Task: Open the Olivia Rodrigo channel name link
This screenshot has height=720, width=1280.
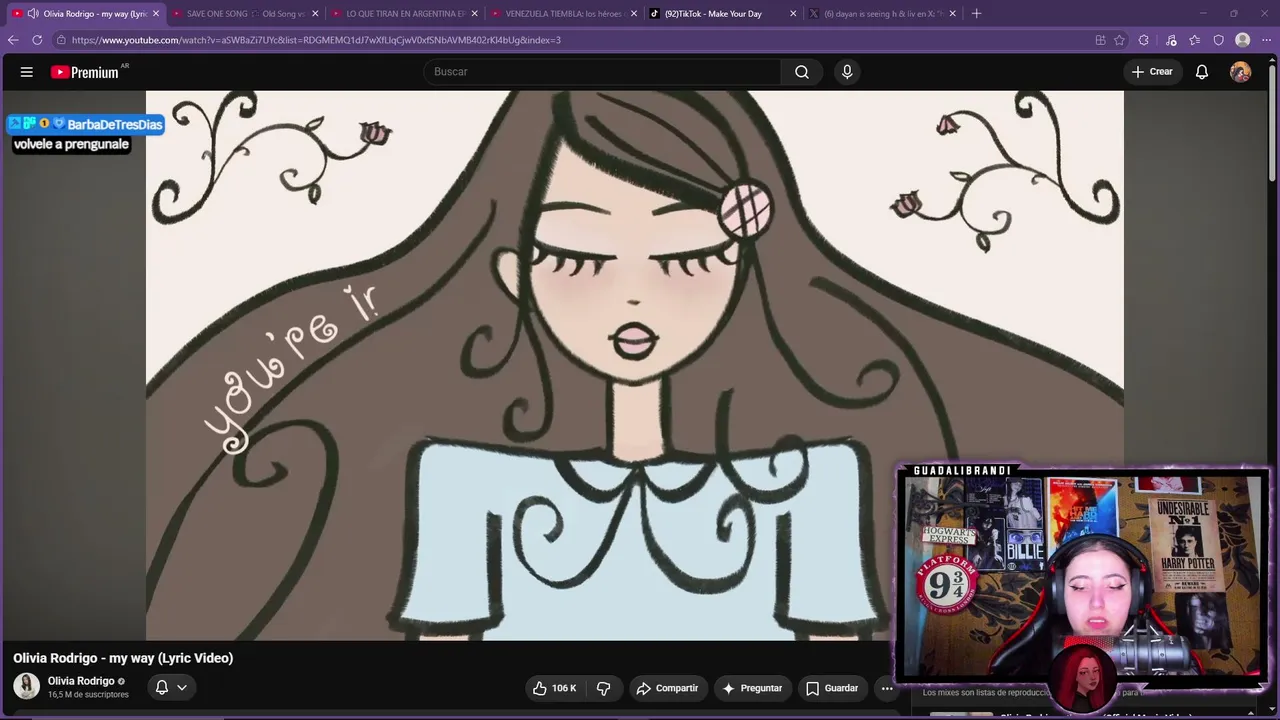Action: click(x=81, y=681)
